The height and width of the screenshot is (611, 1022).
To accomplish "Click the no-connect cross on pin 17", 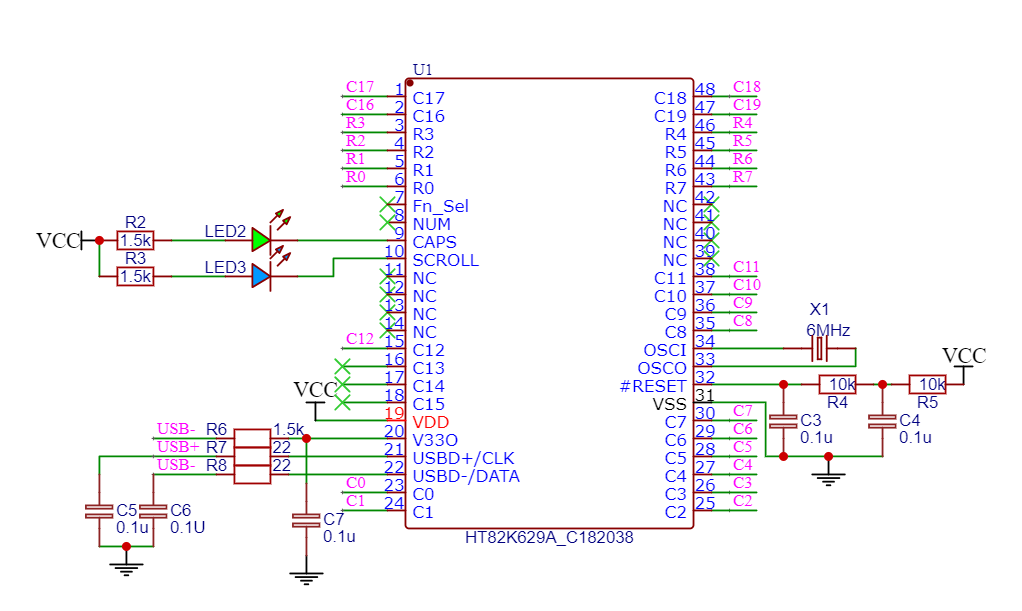I will (x=342, y=385).
